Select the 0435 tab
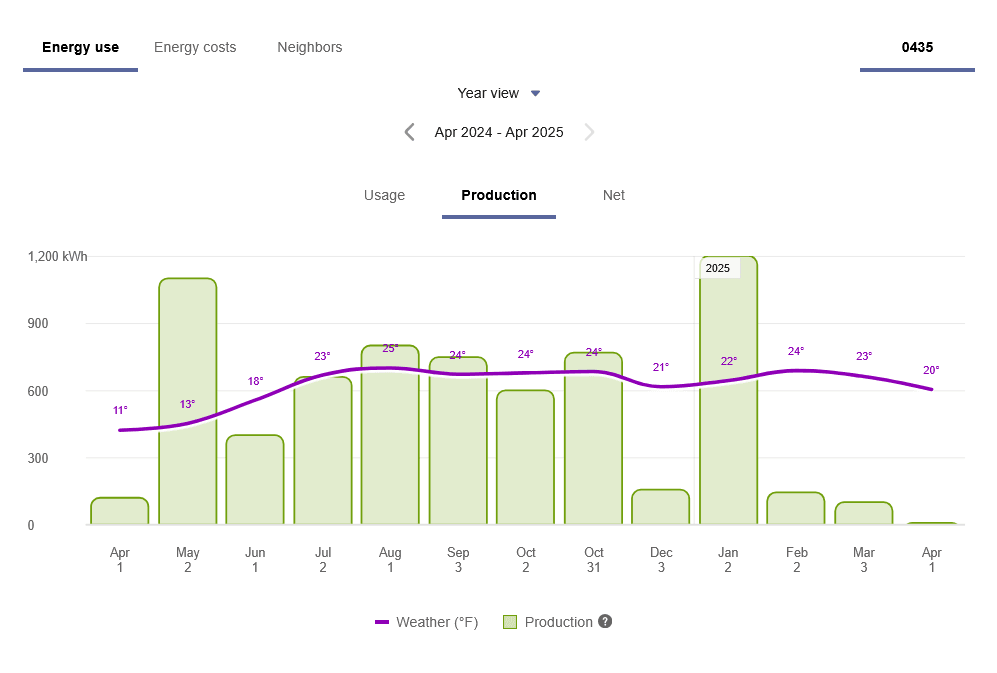The height and width of the screenshot is (673, 997). coord(916,47)
